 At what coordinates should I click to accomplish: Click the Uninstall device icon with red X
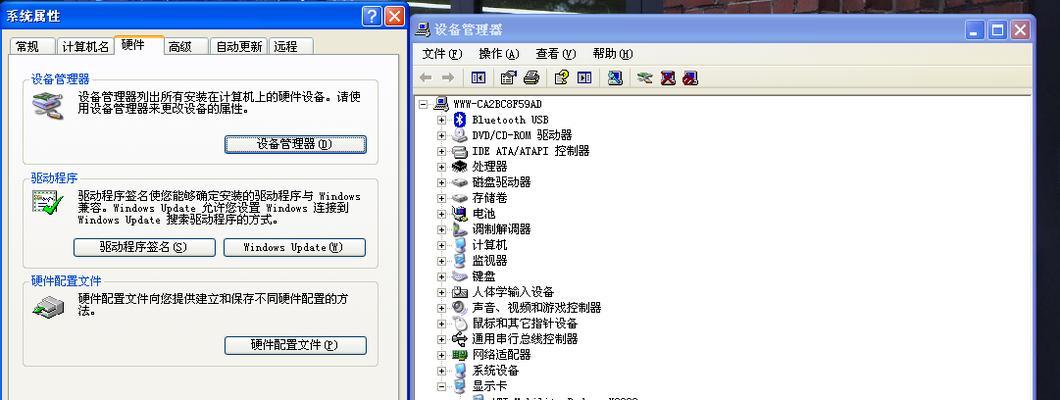click(x=668, y=78)
